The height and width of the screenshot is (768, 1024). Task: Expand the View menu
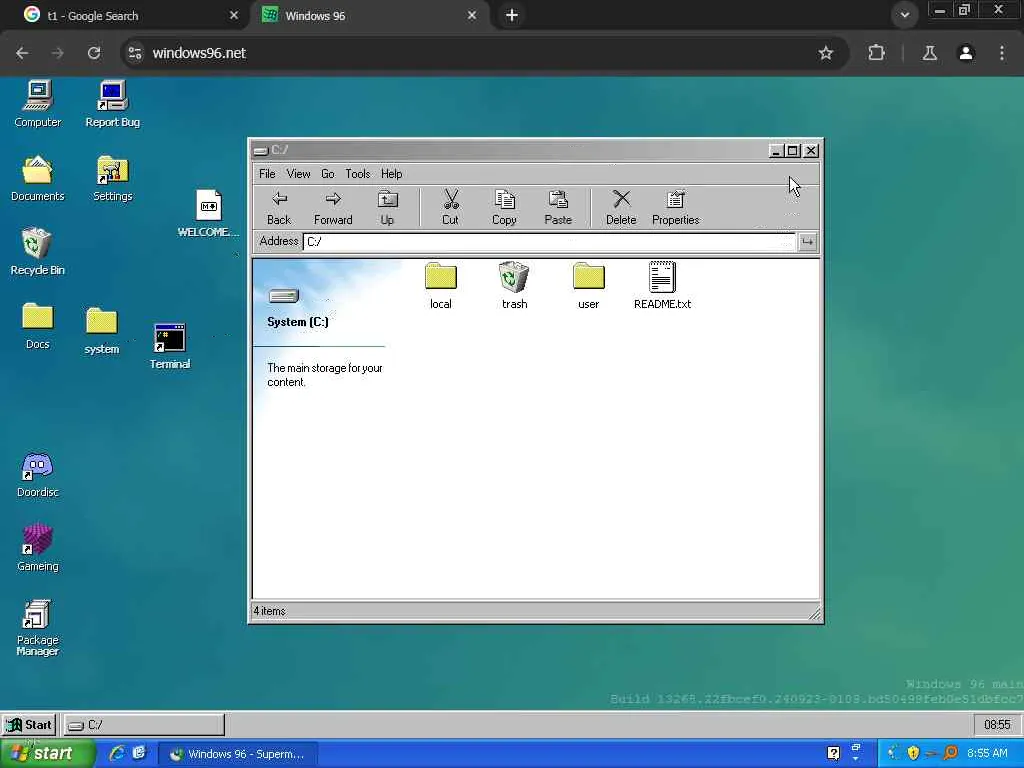click(298, 174)
